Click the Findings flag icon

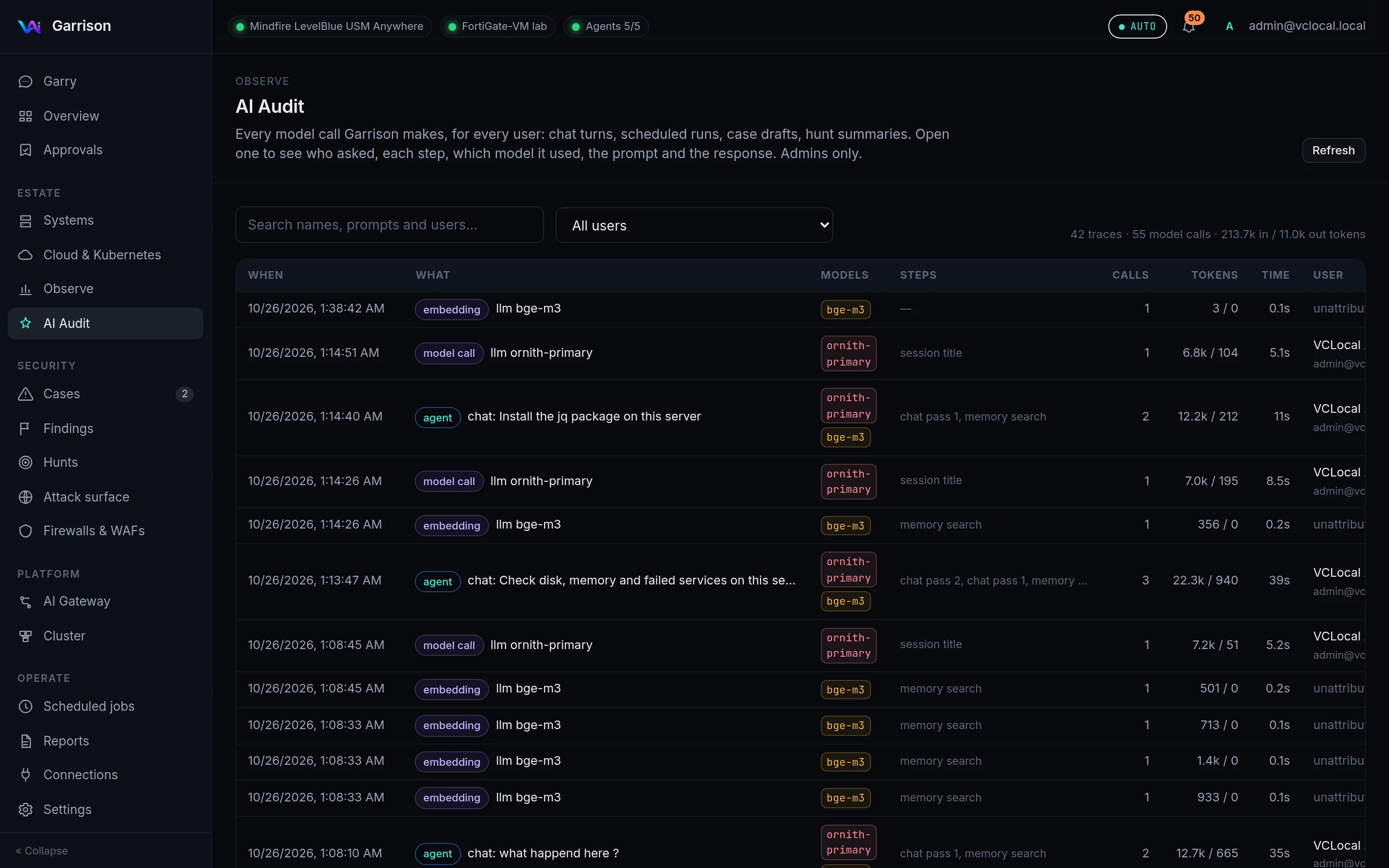coord(25,428)
